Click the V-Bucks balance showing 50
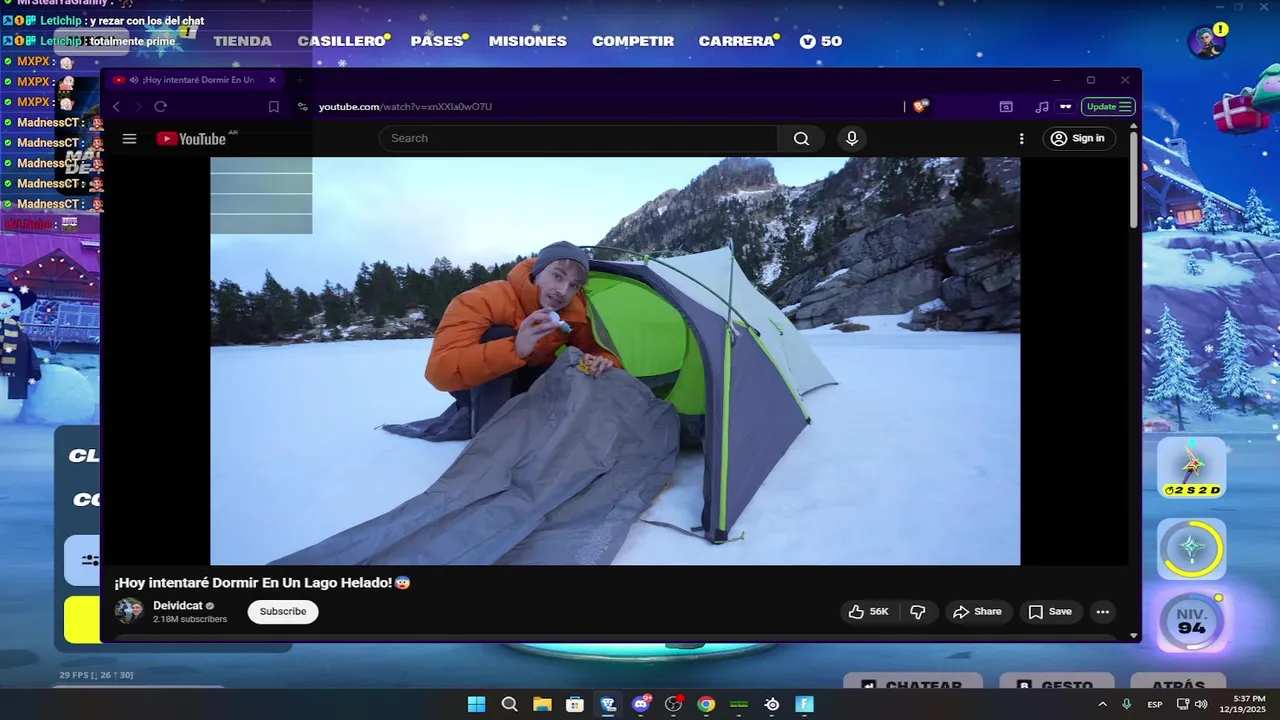 click(x=821, y=41)
